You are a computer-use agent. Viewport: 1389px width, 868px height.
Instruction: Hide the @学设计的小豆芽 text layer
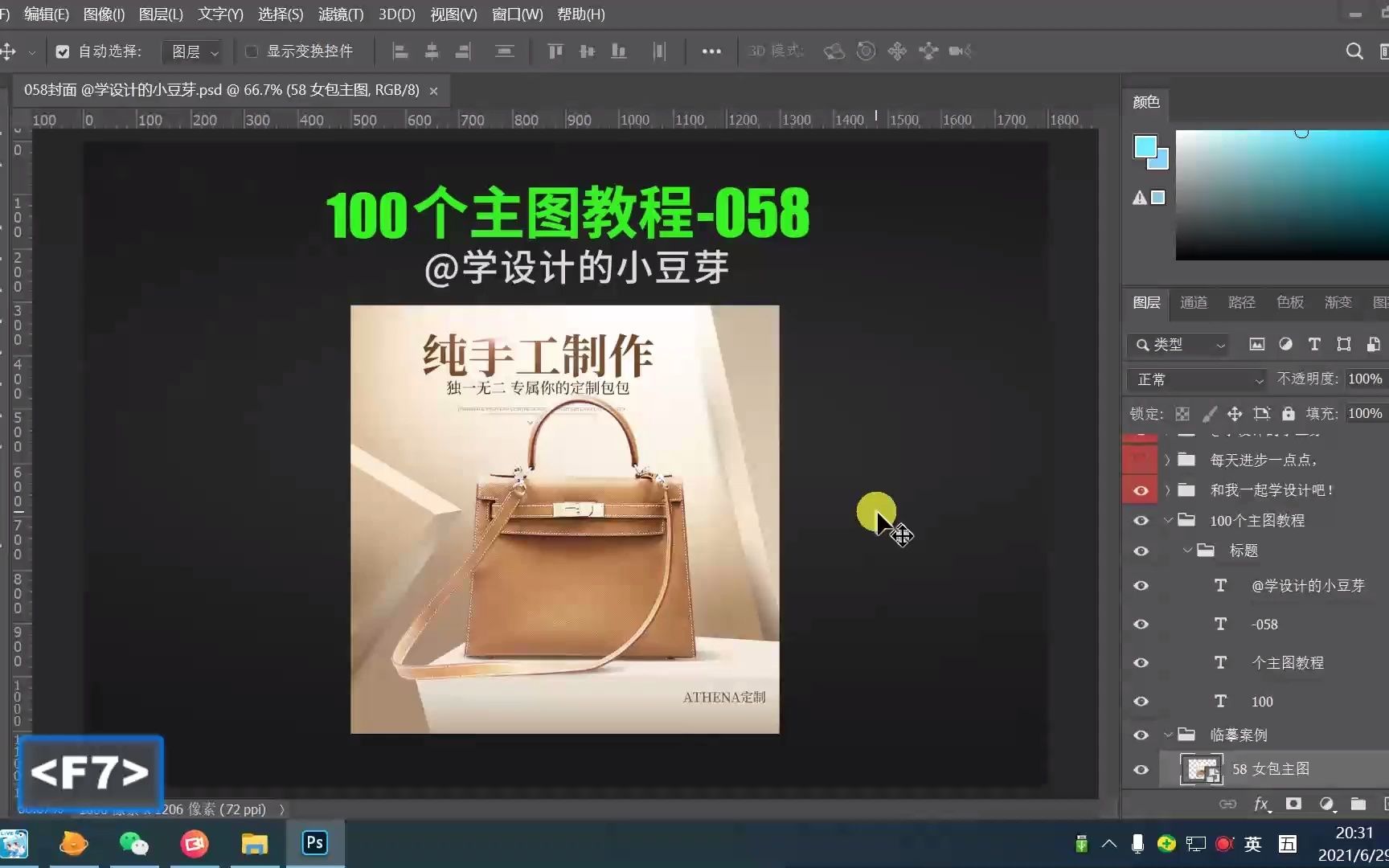[1141, 586]
